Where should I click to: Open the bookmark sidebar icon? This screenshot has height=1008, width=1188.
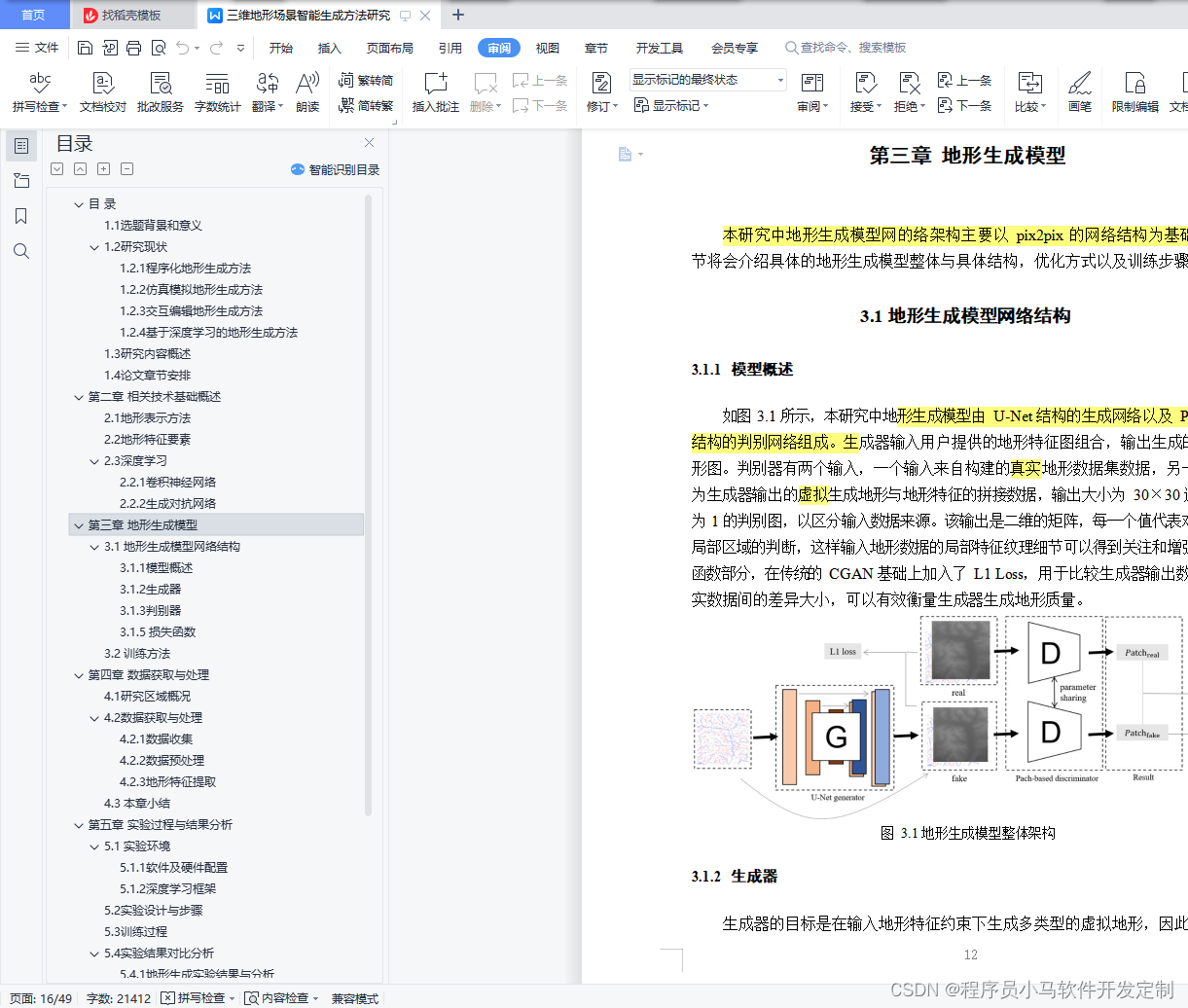pos(20,216)
